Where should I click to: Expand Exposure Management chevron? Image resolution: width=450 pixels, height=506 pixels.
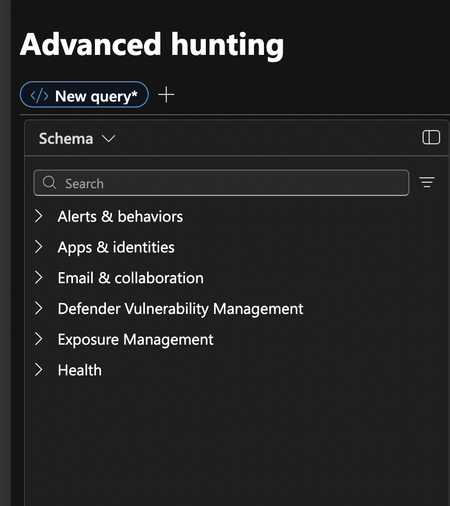[x=39, y=339]
